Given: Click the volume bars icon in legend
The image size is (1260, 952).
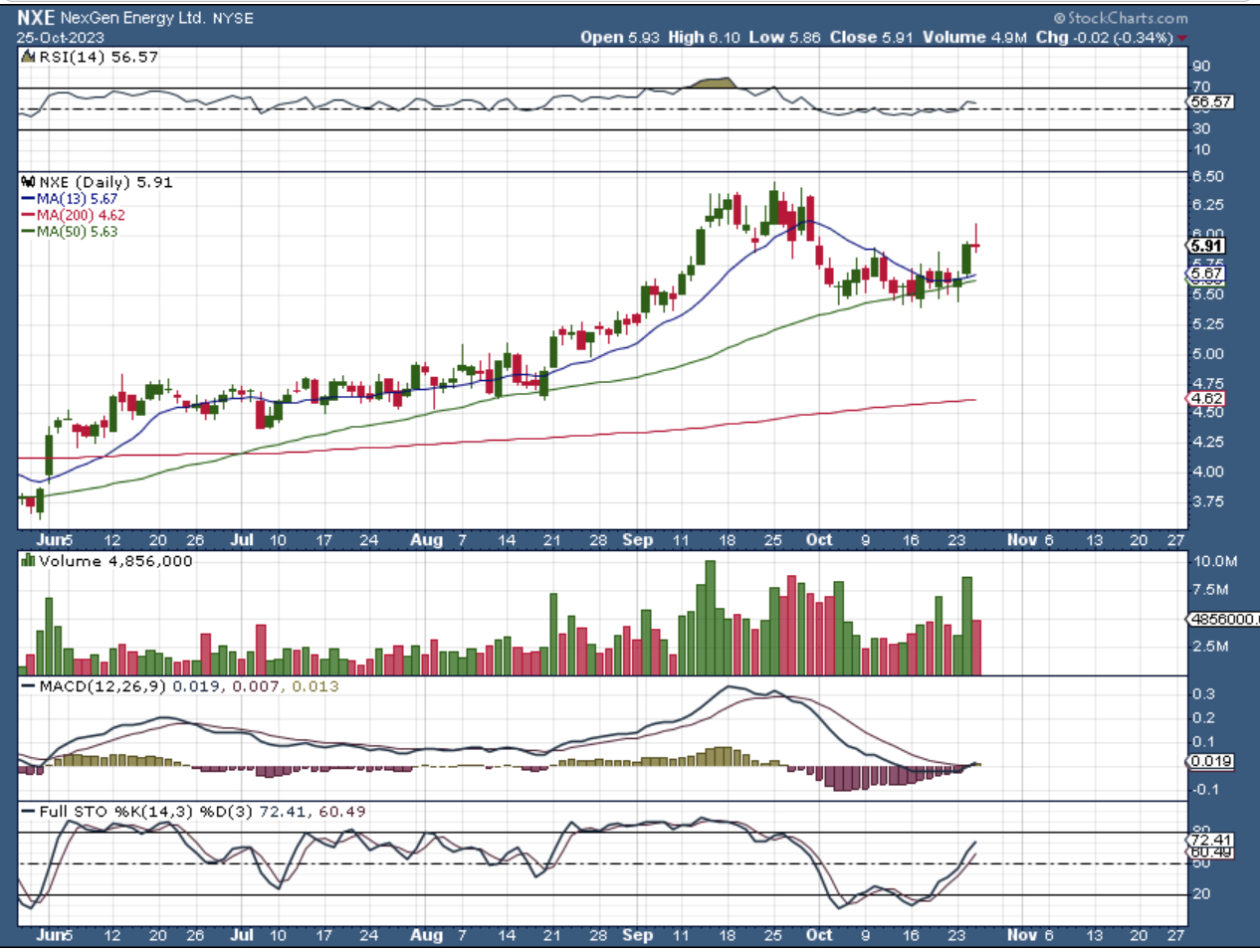Looking at the screenshot, I should (29, 561).
